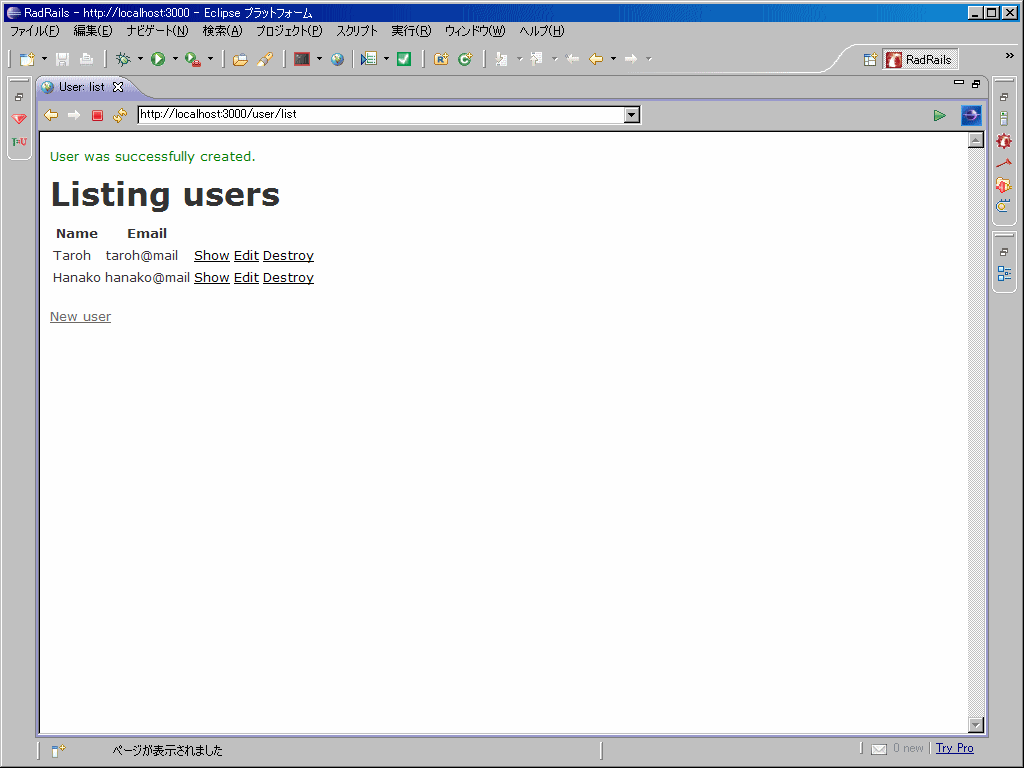
Task: Click the red ruby gem sidebar icon
Action: click(19, 119)
